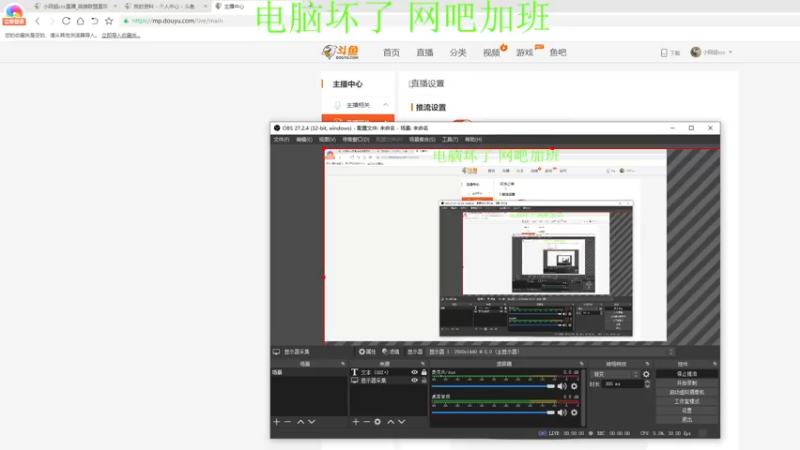Screen dimensions: 800x450
Task: Open 分类 link on Douyu nav
Action: (458, 53)
